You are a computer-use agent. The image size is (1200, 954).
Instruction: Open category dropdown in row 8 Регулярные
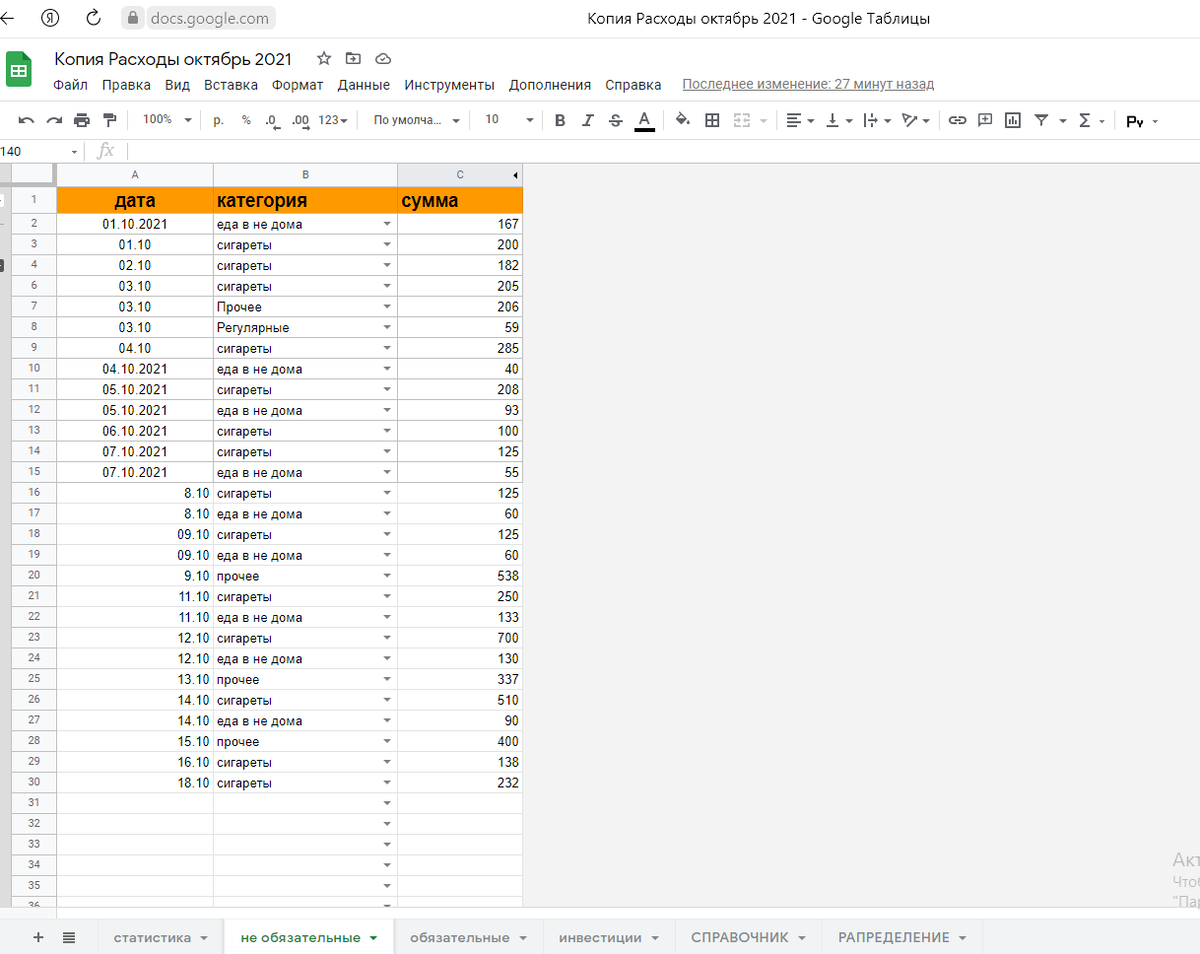click(387, 328)
